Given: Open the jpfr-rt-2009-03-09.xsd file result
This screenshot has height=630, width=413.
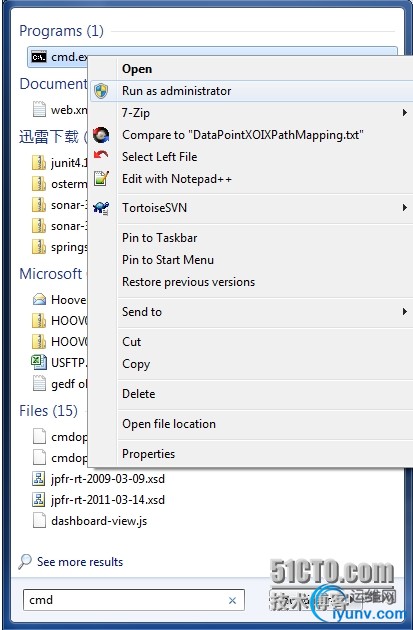Looking at the screenshot, I should point(108,479).
